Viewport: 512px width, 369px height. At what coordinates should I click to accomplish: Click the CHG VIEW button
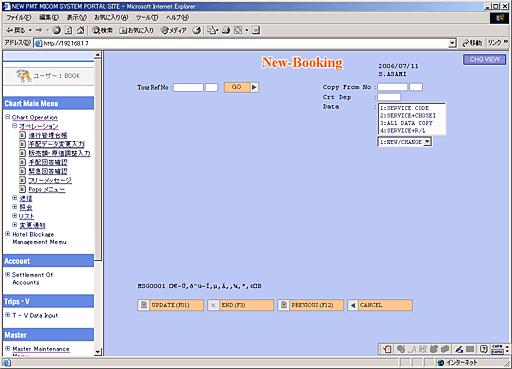point(484,59)
